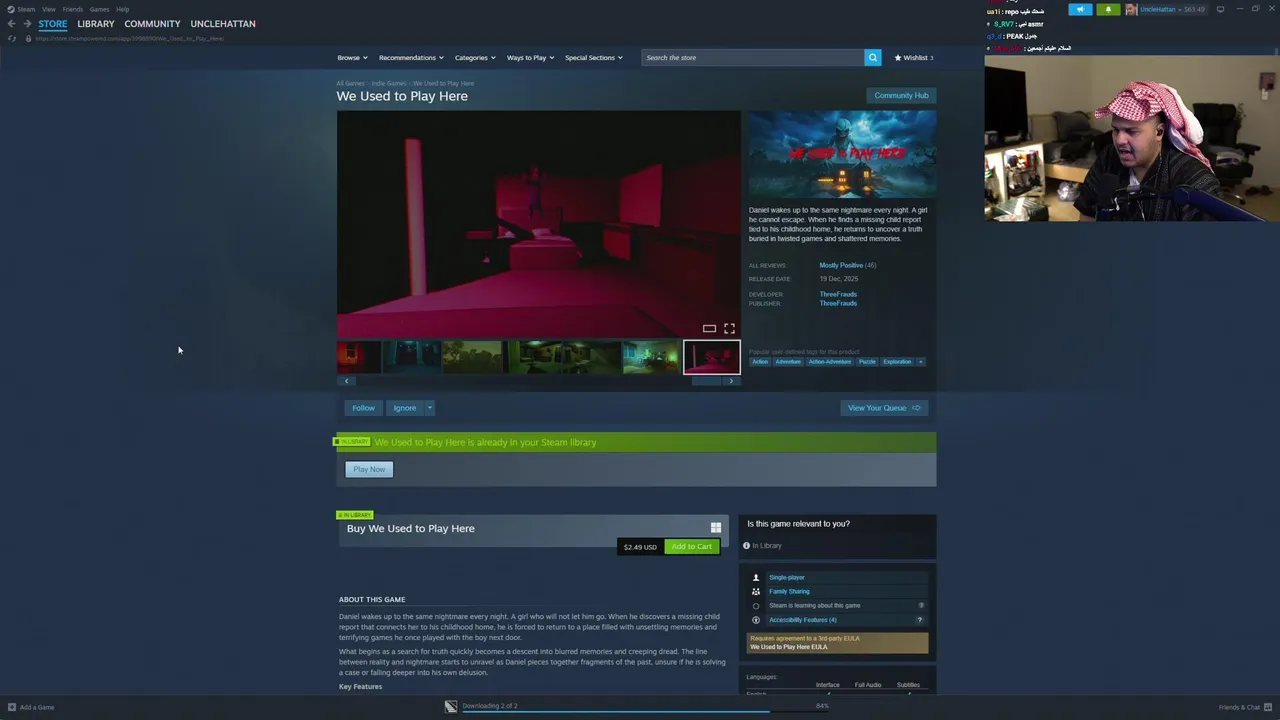Open the announcements megaphone icon
Viewport: 1280px width, 720px height.
pyautogui.click(x=1080, y=9)
